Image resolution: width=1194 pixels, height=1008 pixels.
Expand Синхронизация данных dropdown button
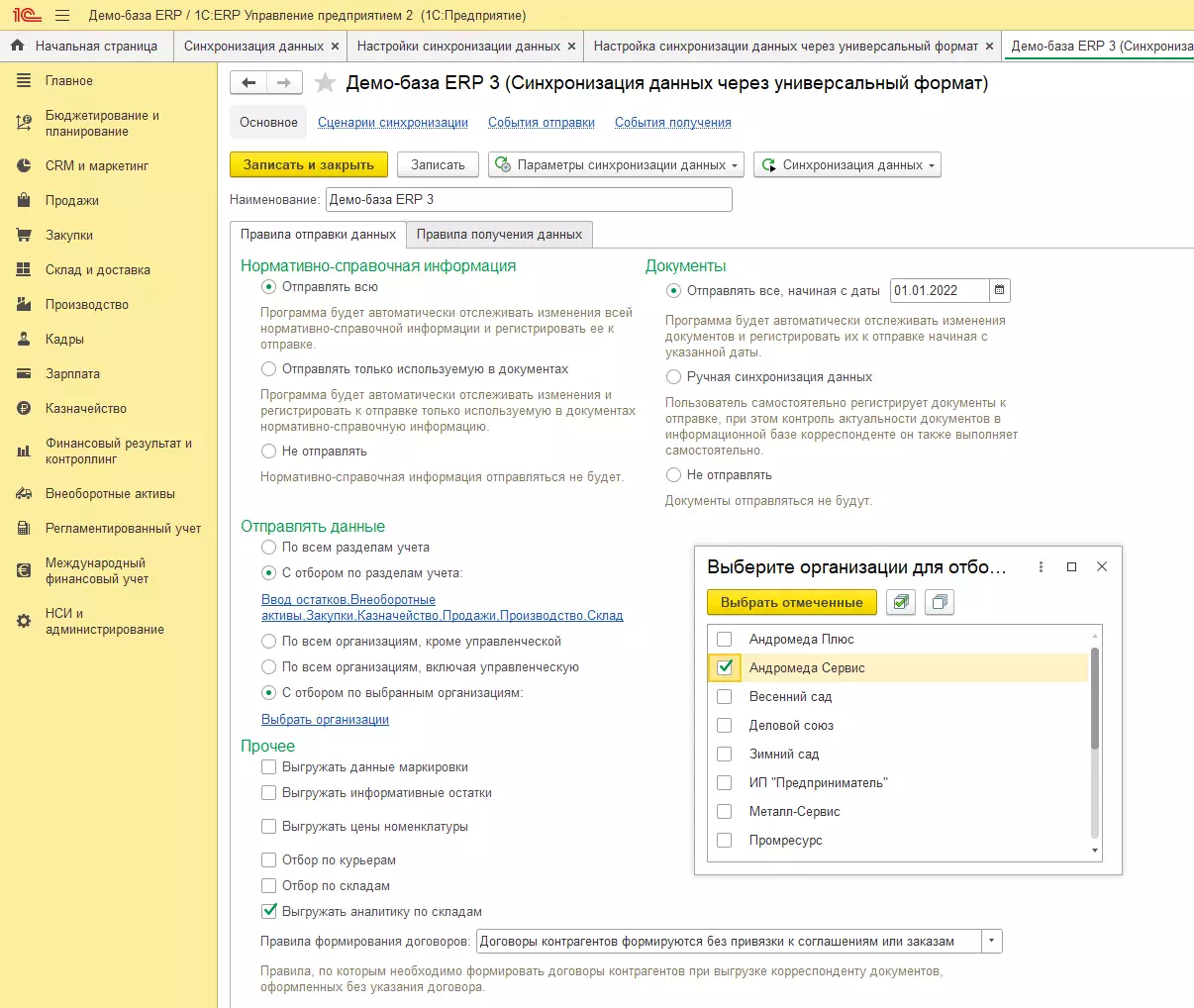[x=847, y=165]
